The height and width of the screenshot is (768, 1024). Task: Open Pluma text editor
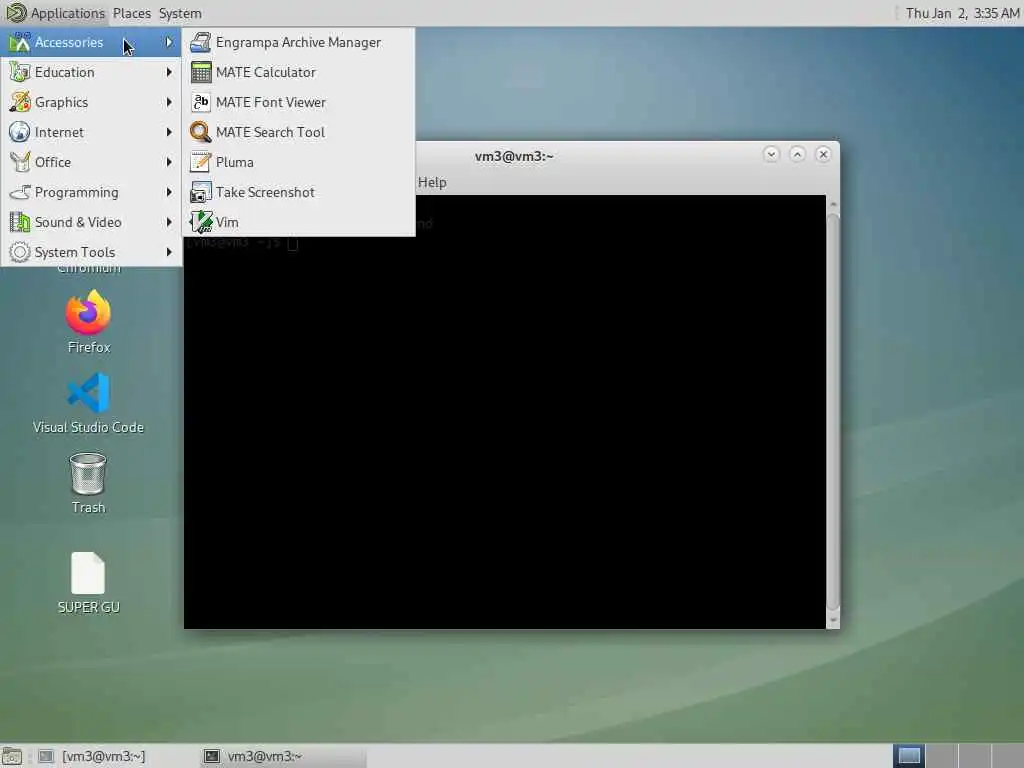(x=298, y=163)
